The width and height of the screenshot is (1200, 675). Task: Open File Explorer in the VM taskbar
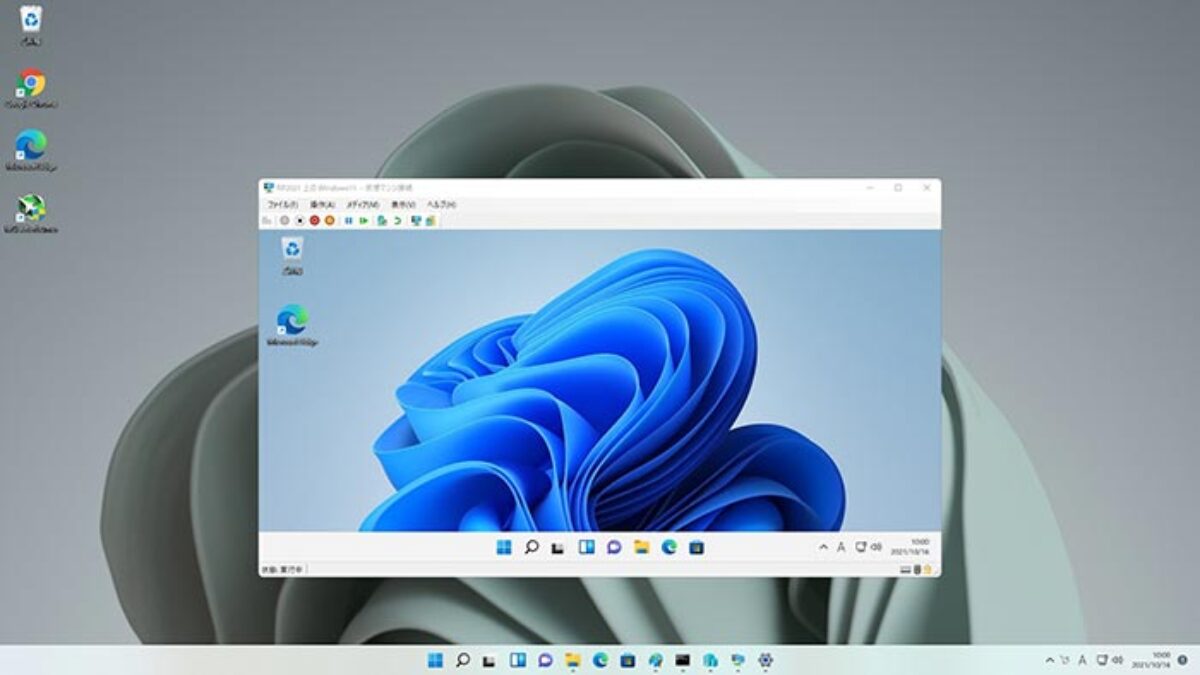642,547
